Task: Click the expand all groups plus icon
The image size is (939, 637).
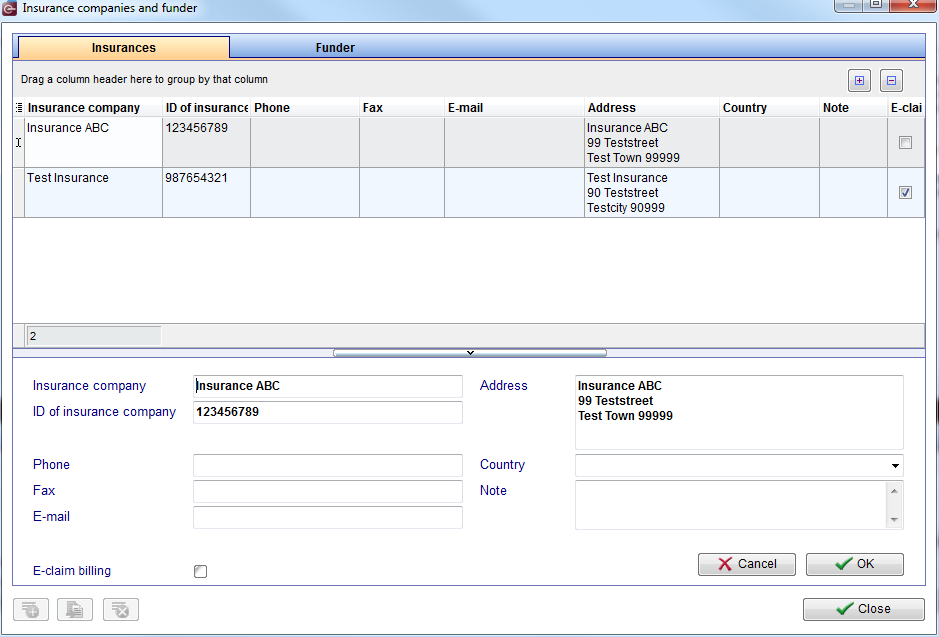Action: (x=859, y=80)
